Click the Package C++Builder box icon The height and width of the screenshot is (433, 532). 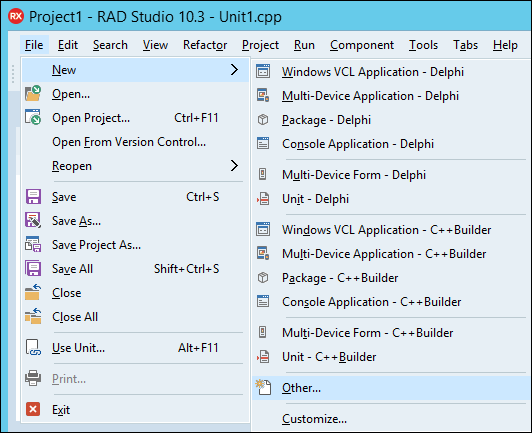pos(263,278)
